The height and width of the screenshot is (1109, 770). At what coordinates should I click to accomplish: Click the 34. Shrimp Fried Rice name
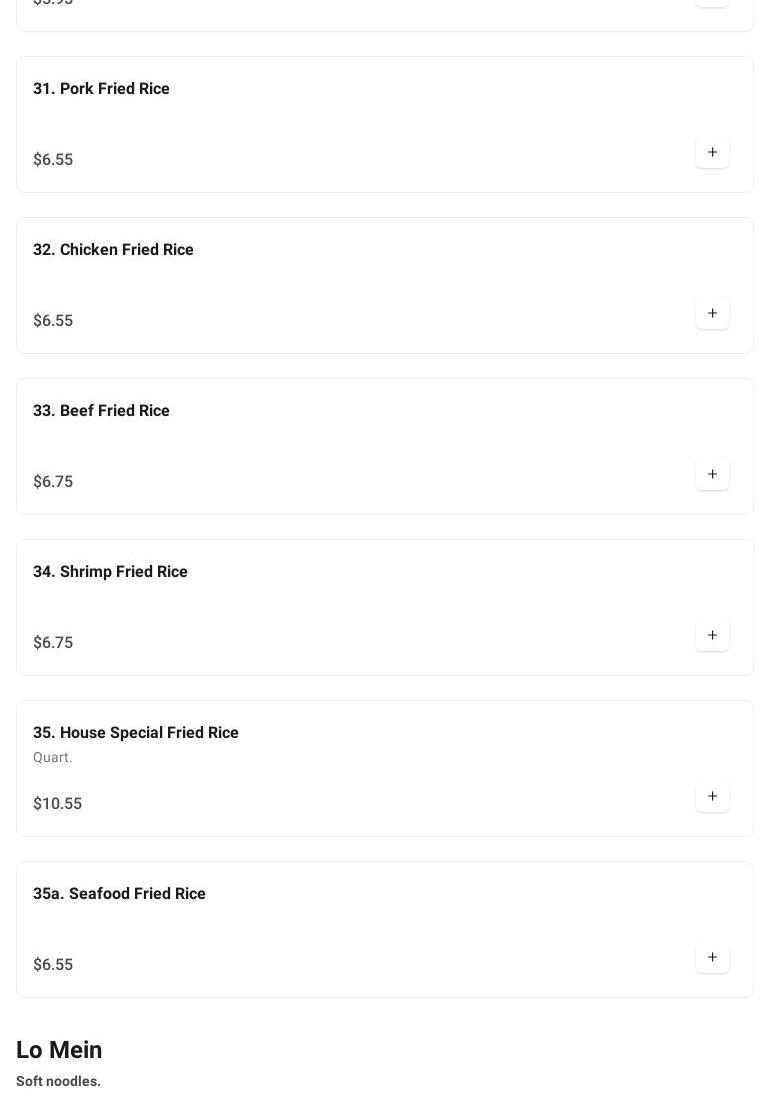coord(110,572)
